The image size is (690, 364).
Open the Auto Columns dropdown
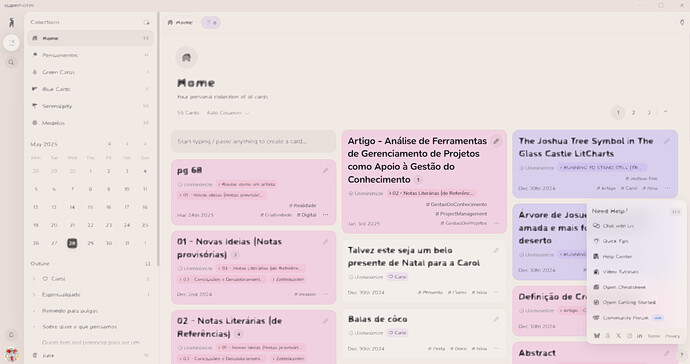point(228,113)
